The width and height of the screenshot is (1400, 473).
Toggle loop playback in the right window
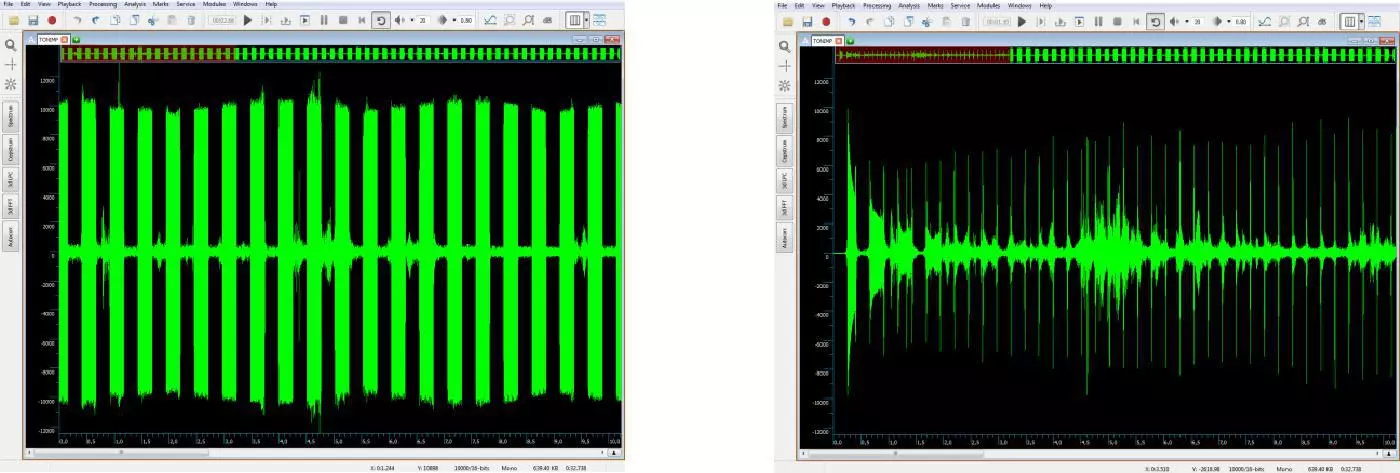[x=1155, y=21]
